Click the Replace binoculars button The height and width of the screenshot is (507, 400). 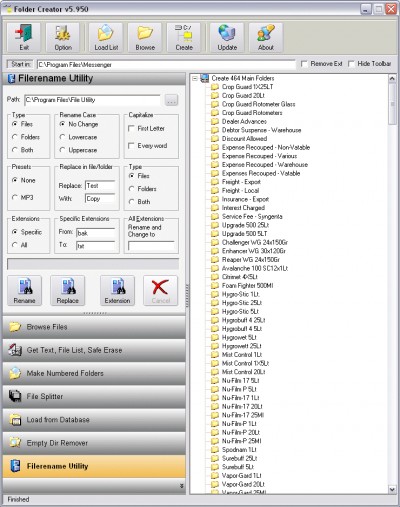(x=67, y=291)
